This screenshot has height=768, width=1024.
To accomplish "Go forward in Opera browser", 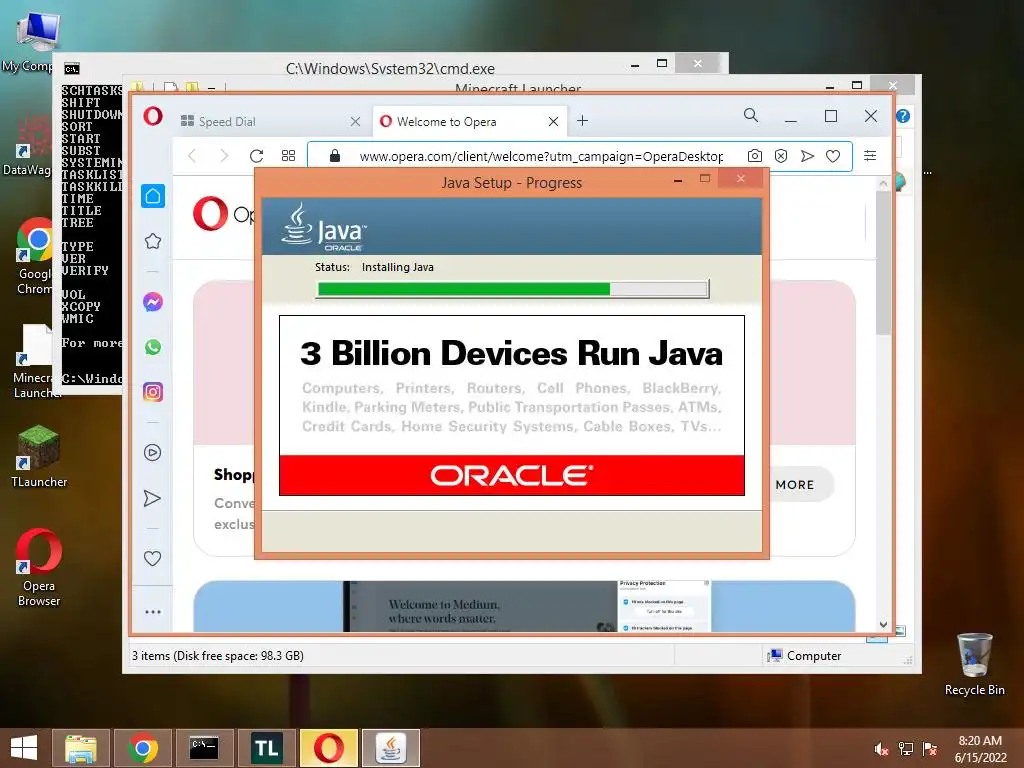I will pos(224,155).
